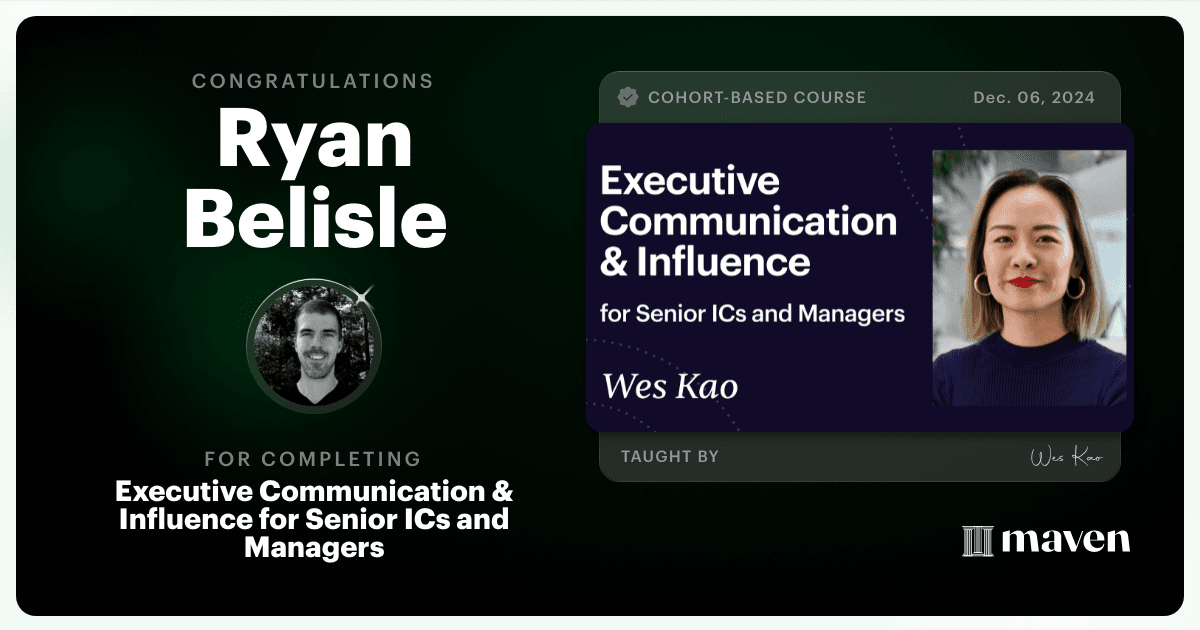Open the course title under For Completing
This screenshot has height=630, width=1200.
click(314, 519)
